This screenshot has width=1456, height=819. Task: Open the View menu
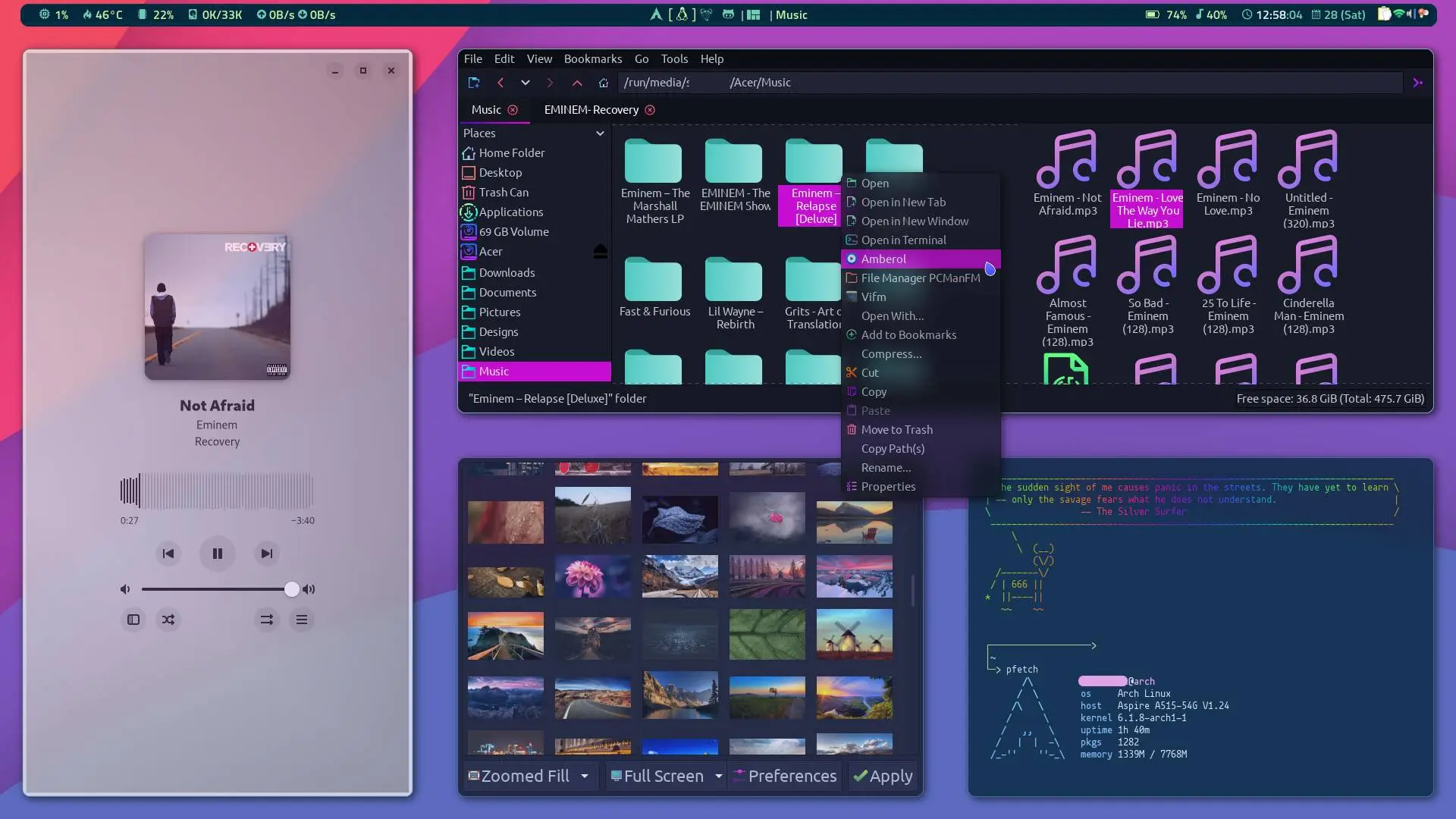tap(539, 58)
